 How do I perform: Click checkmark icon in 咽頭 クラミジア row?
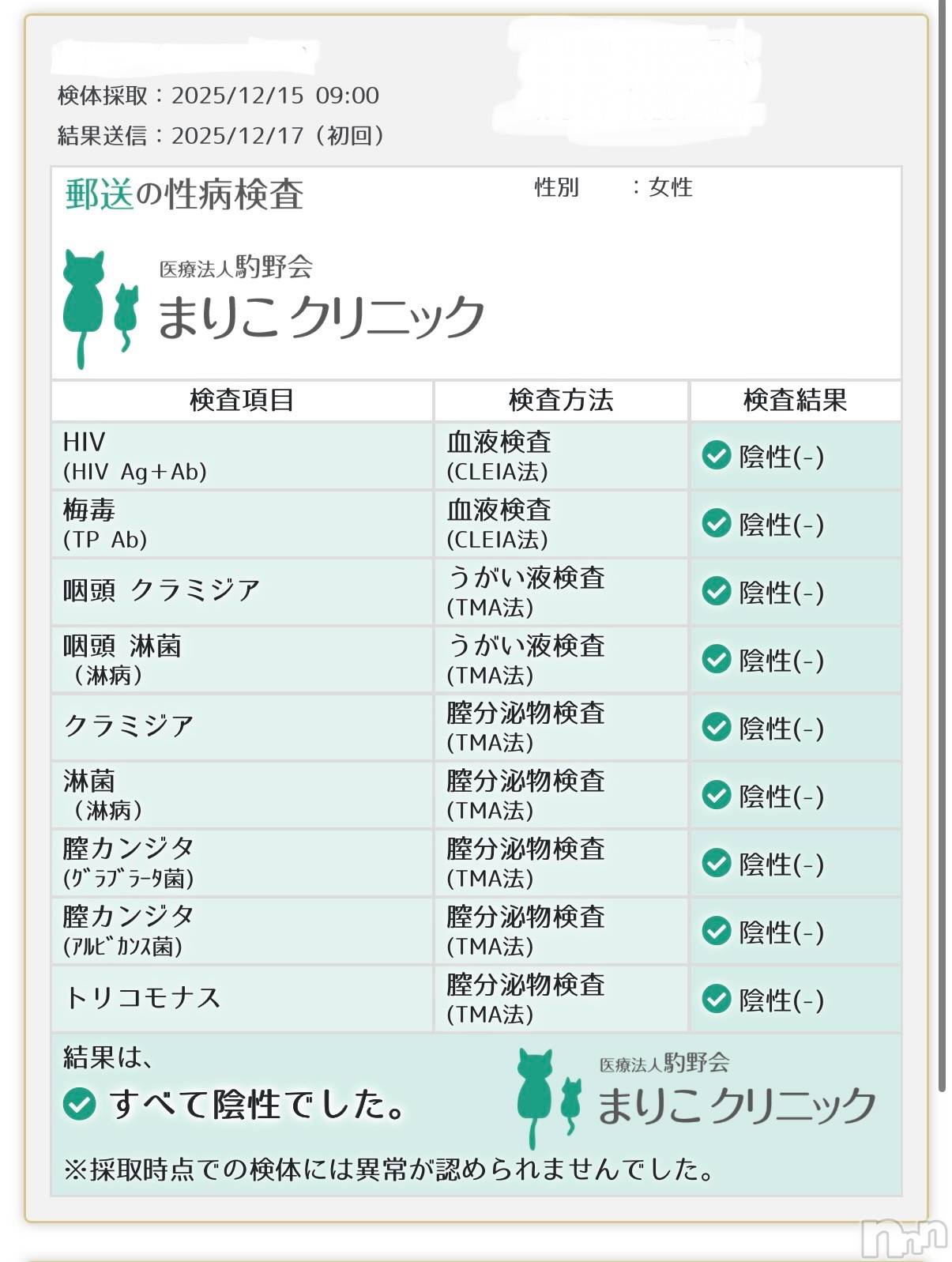pyautogui.click(x=717, y=591)
